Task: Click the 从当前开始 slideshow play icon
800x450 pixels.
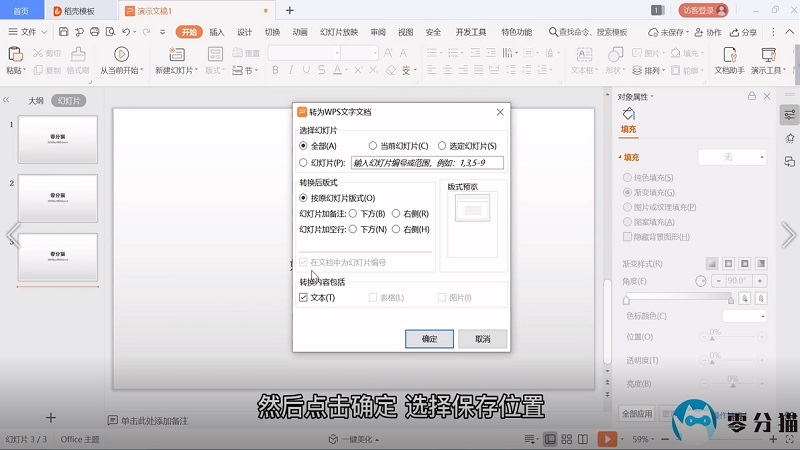Action: [122, 53]
